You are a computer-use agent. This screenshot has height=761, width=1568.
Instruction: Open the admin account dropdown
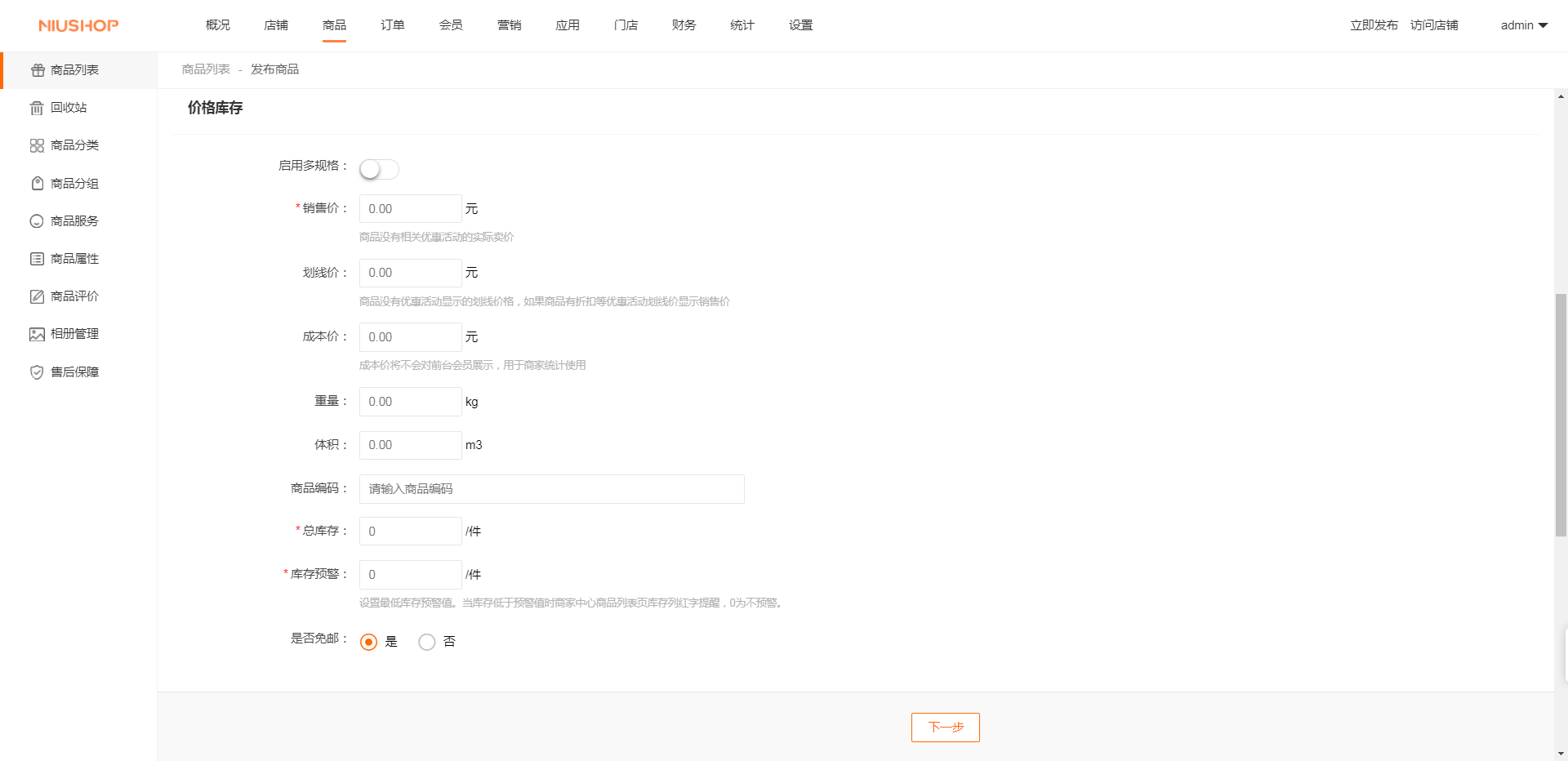coord(1524,25)
